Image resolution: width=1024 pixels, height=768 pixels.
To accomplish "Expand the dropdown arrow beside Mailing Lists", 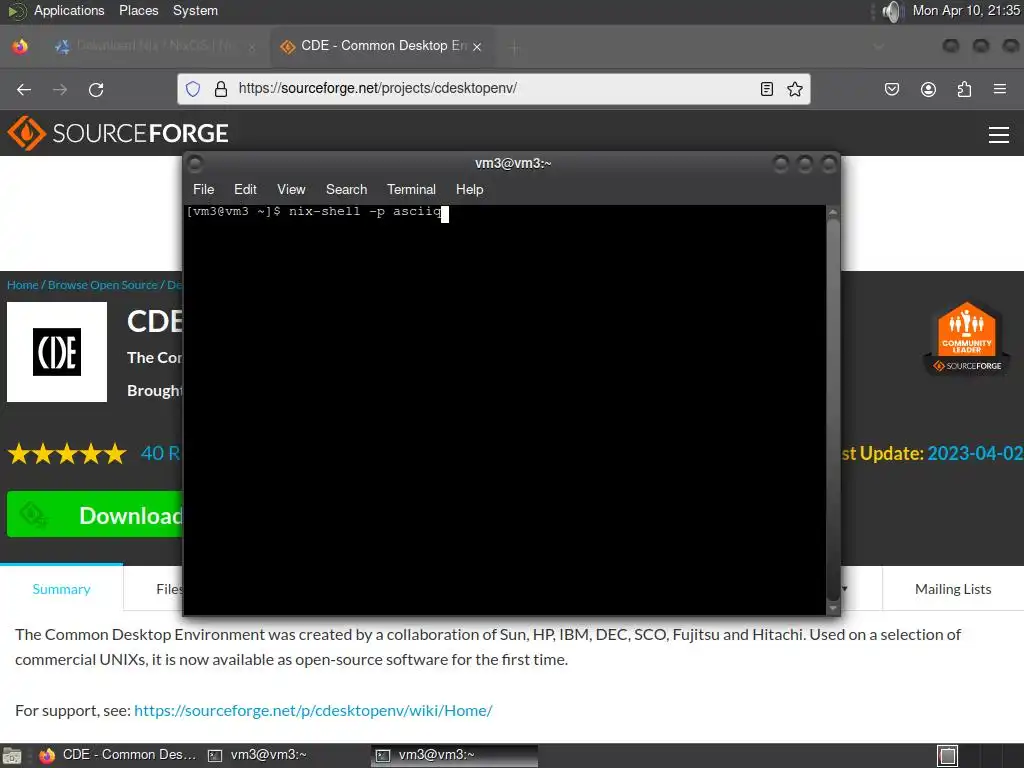I will point(844,589).
